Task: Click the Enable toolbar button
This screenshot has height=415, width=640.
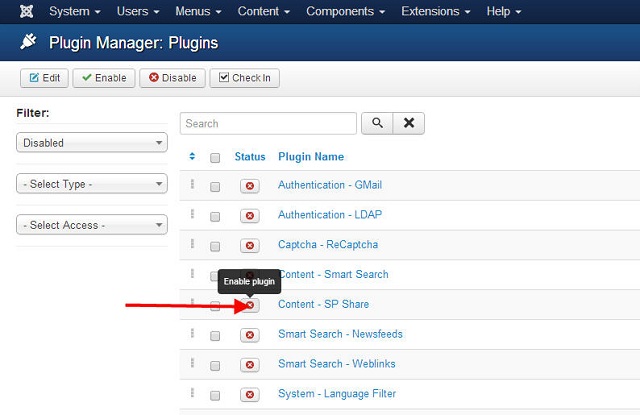Action: pyautogui.click(x=104, y=78)
